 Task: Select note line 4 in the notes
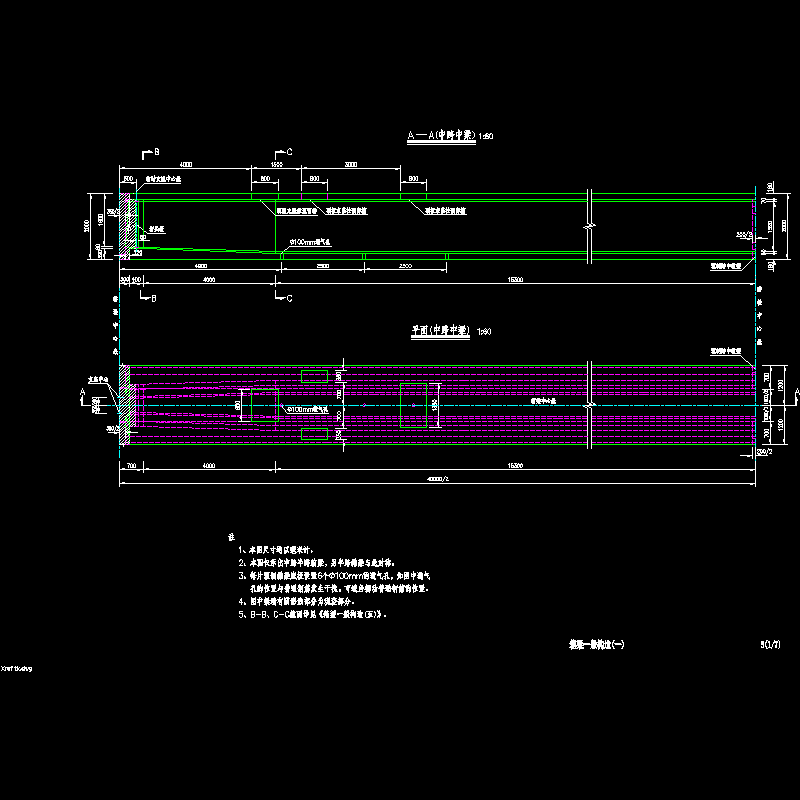tap(296, 601)
